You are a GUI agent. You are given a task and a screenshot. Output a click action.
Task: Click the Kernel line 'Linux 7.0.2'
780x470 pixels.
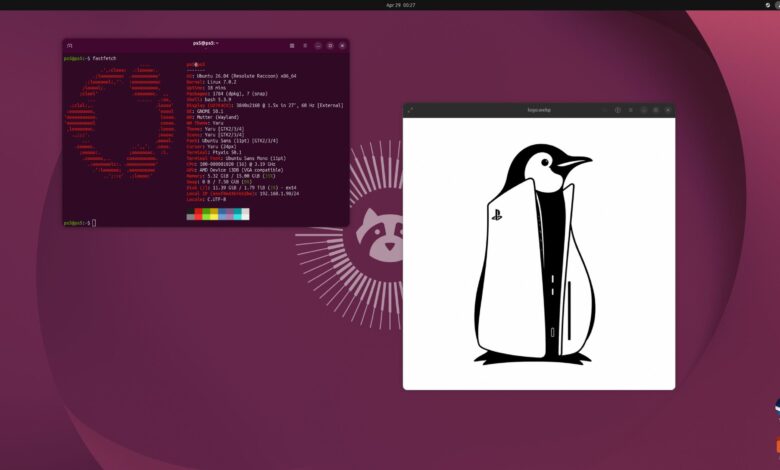point(222,82)
